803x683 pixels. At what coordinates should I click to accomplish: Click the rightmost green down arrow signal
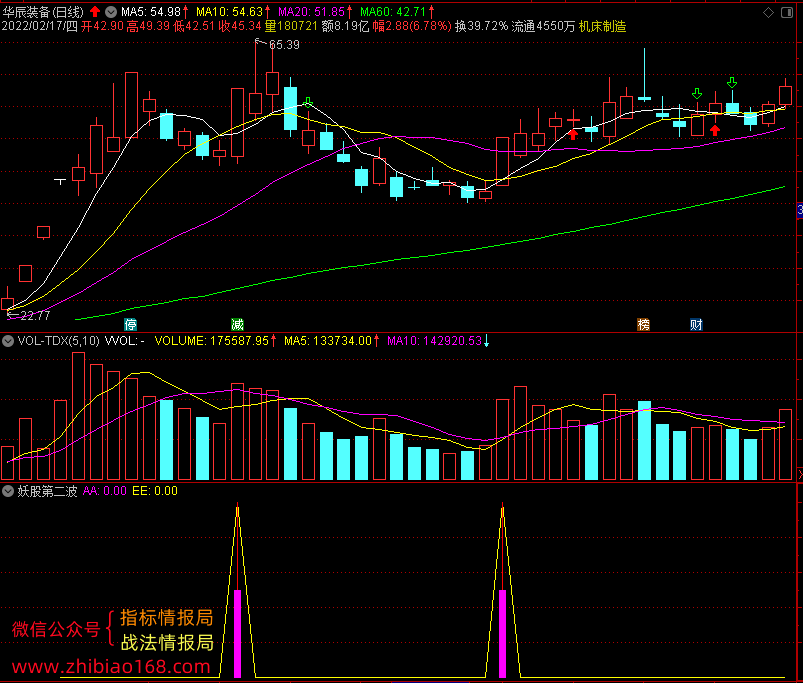732,82
